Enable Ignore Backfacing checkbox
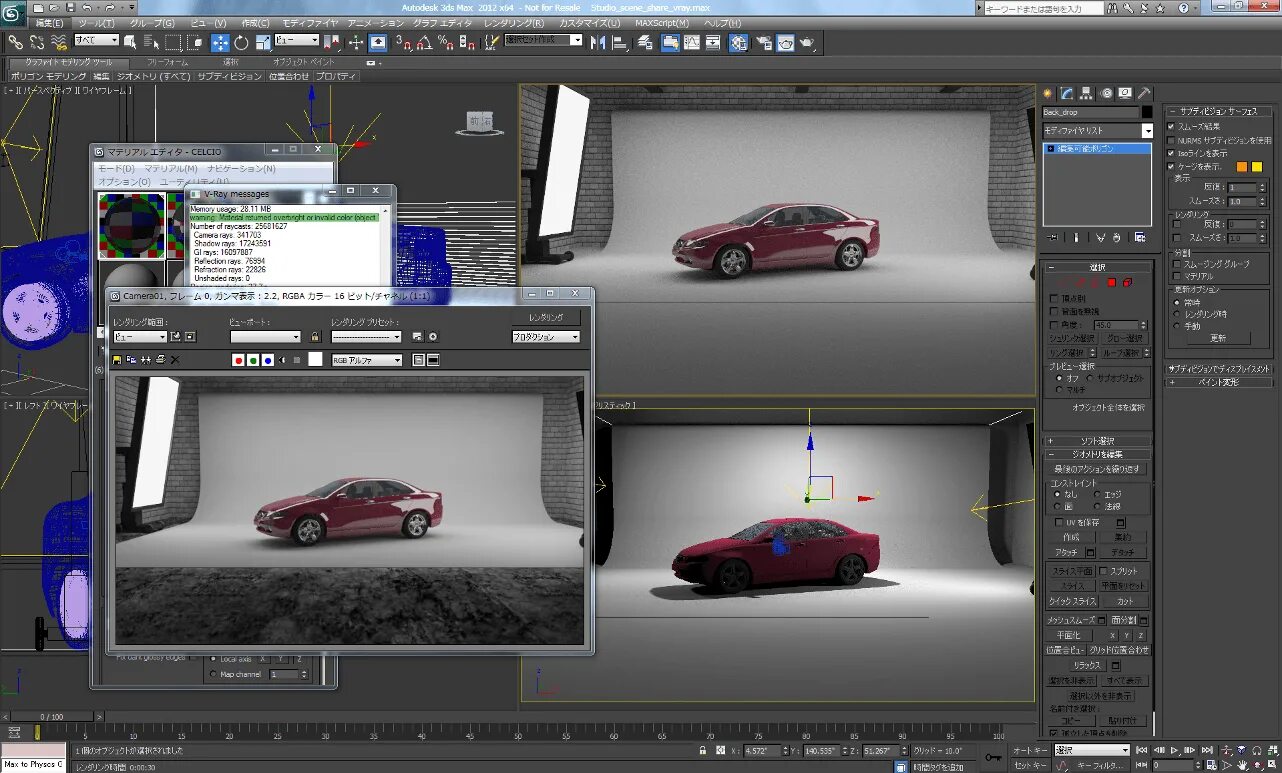This screenshot has width=1282, height=773. pyautogui.click(x=1054, y=312)
